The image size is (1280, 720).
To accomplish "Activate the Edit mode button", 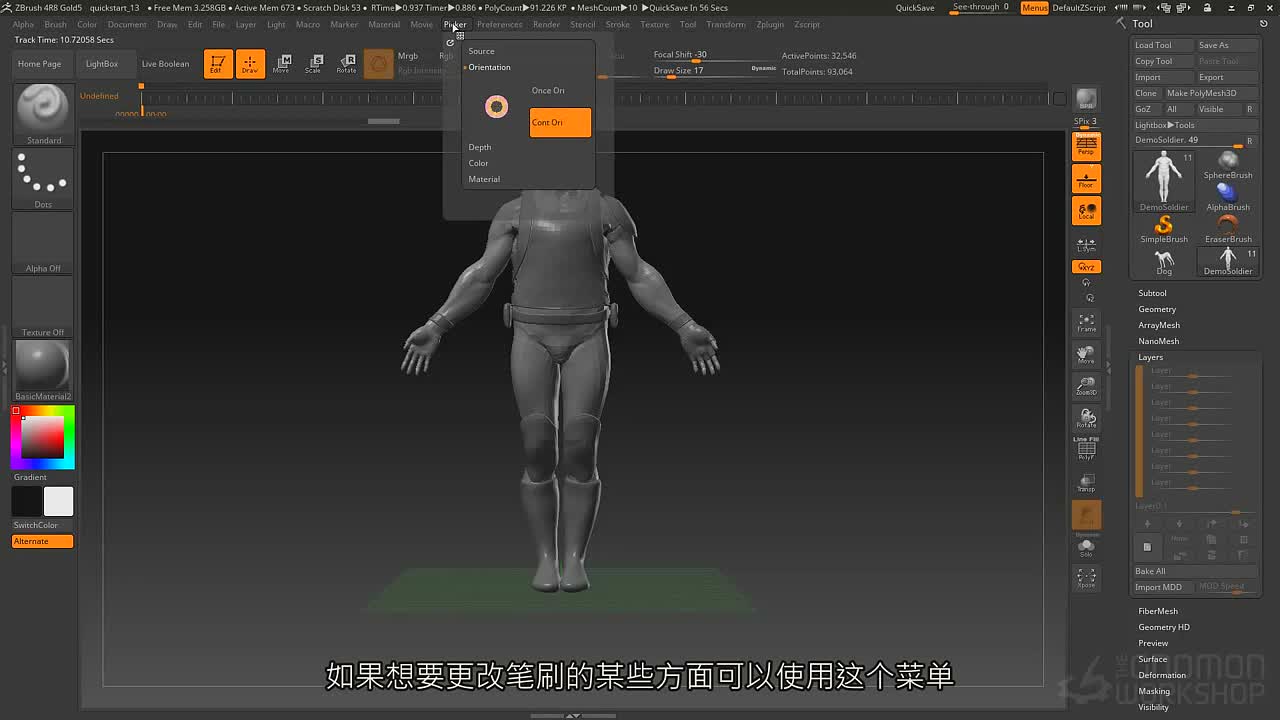I will click(x=218, y=64).
